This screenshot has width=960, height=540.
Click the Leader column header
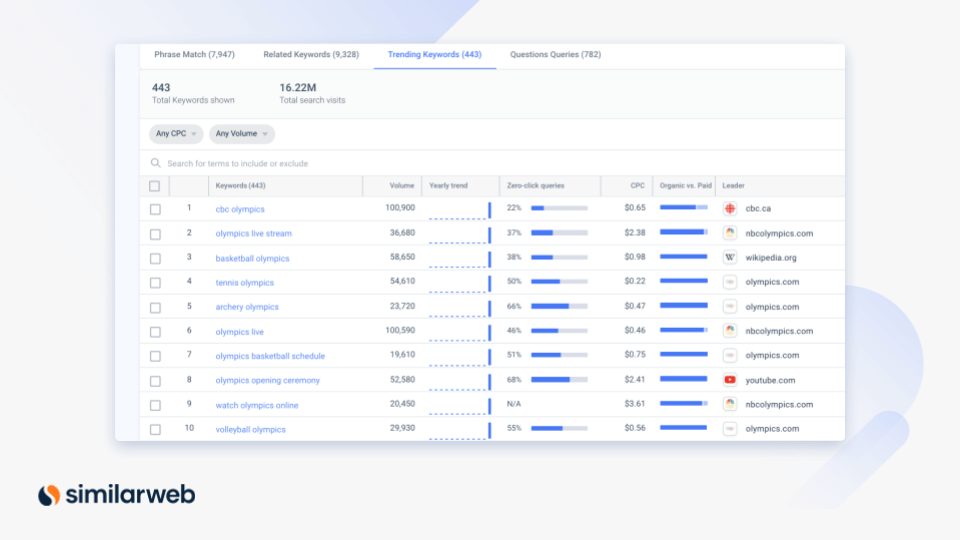pos(733,186)
